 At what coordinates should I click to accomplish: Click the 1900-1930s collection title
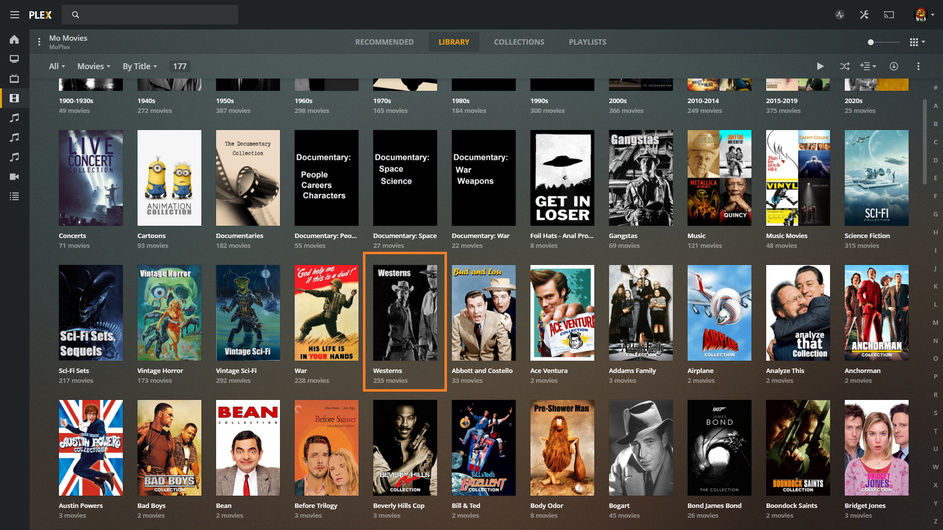76,101
